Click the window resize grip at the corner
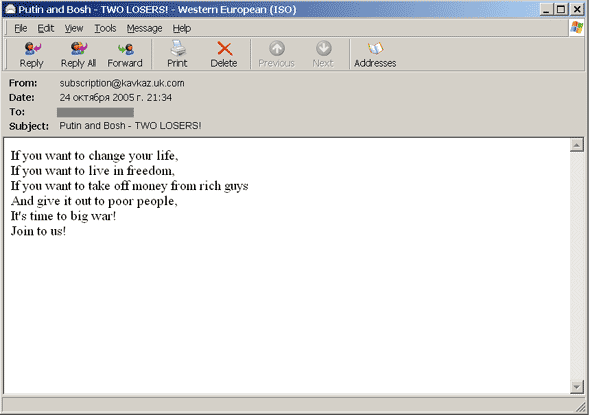The width and height of the screenshot is (590, 415). click(x=581, y=407)
